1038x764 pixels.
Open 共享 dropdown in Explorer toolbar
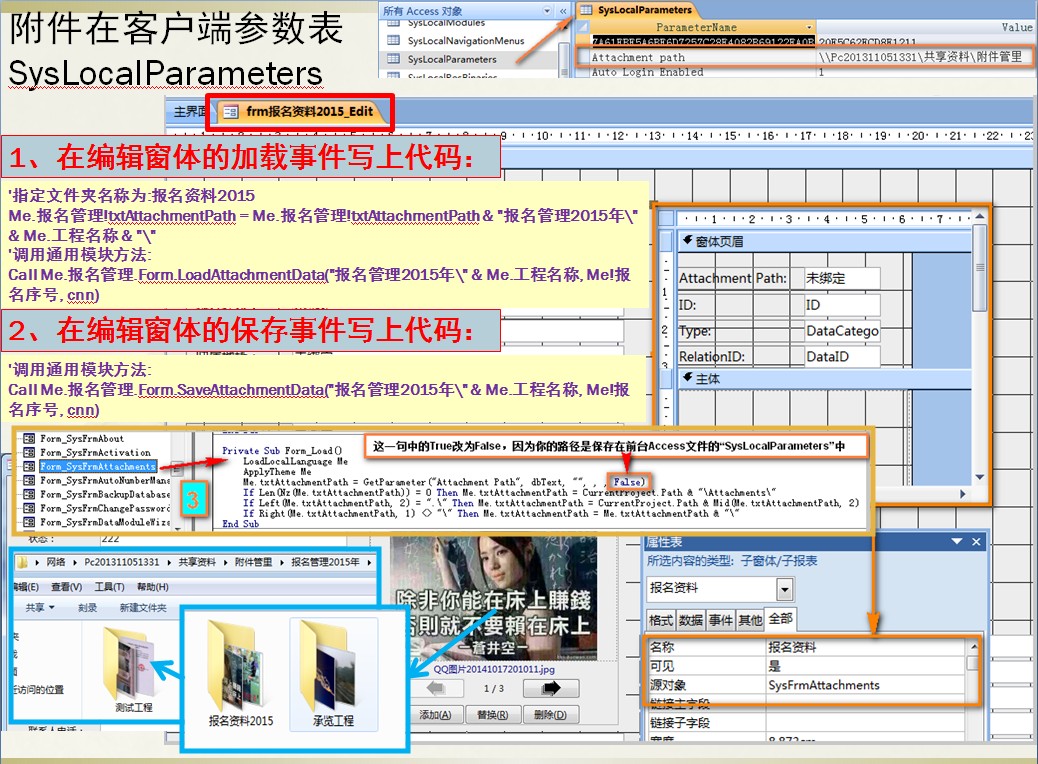click(x=40, y=608)
